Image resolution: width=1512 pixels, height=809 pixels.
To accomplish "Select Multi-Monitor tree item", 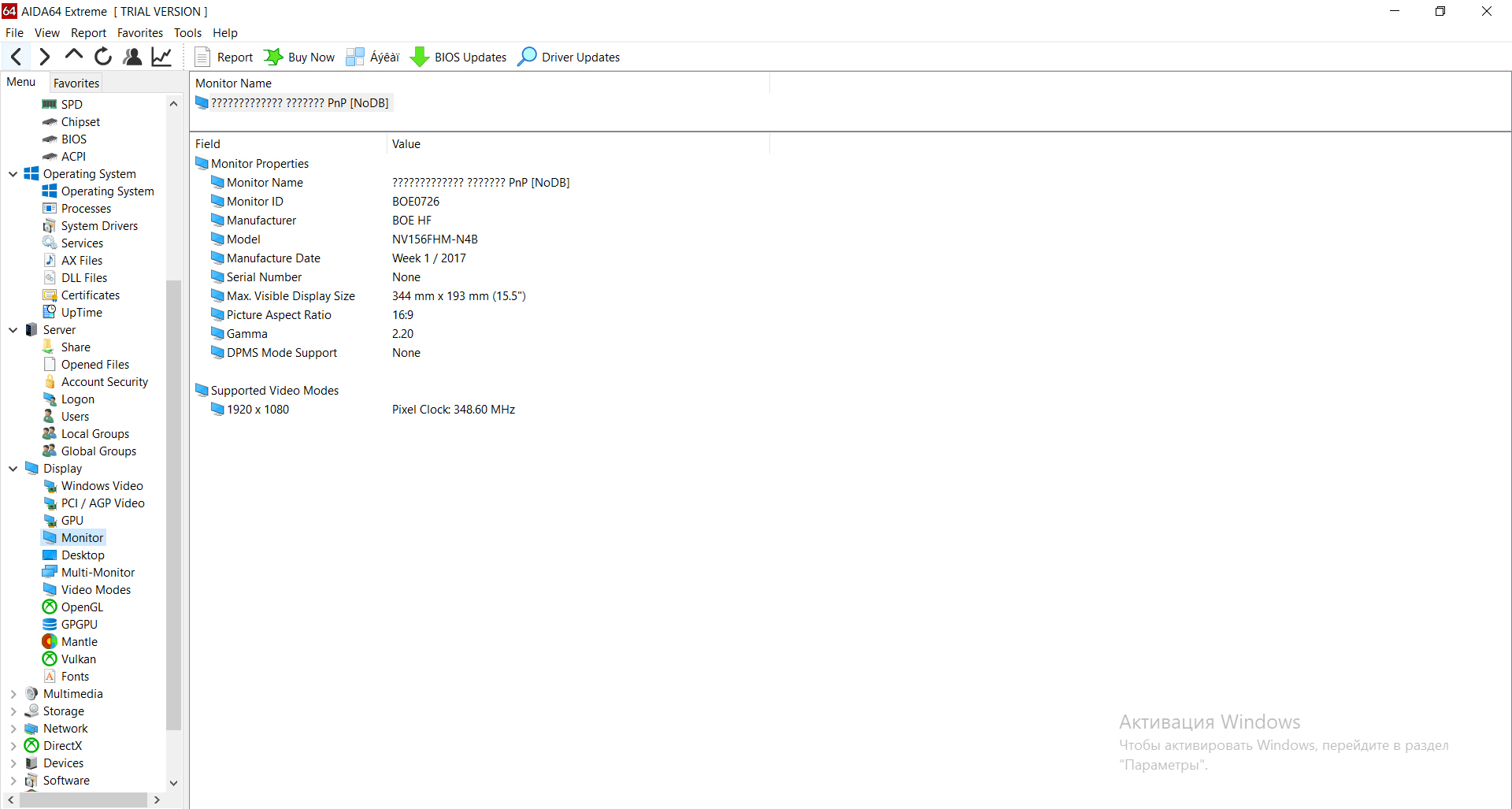I will click(88, 573).
